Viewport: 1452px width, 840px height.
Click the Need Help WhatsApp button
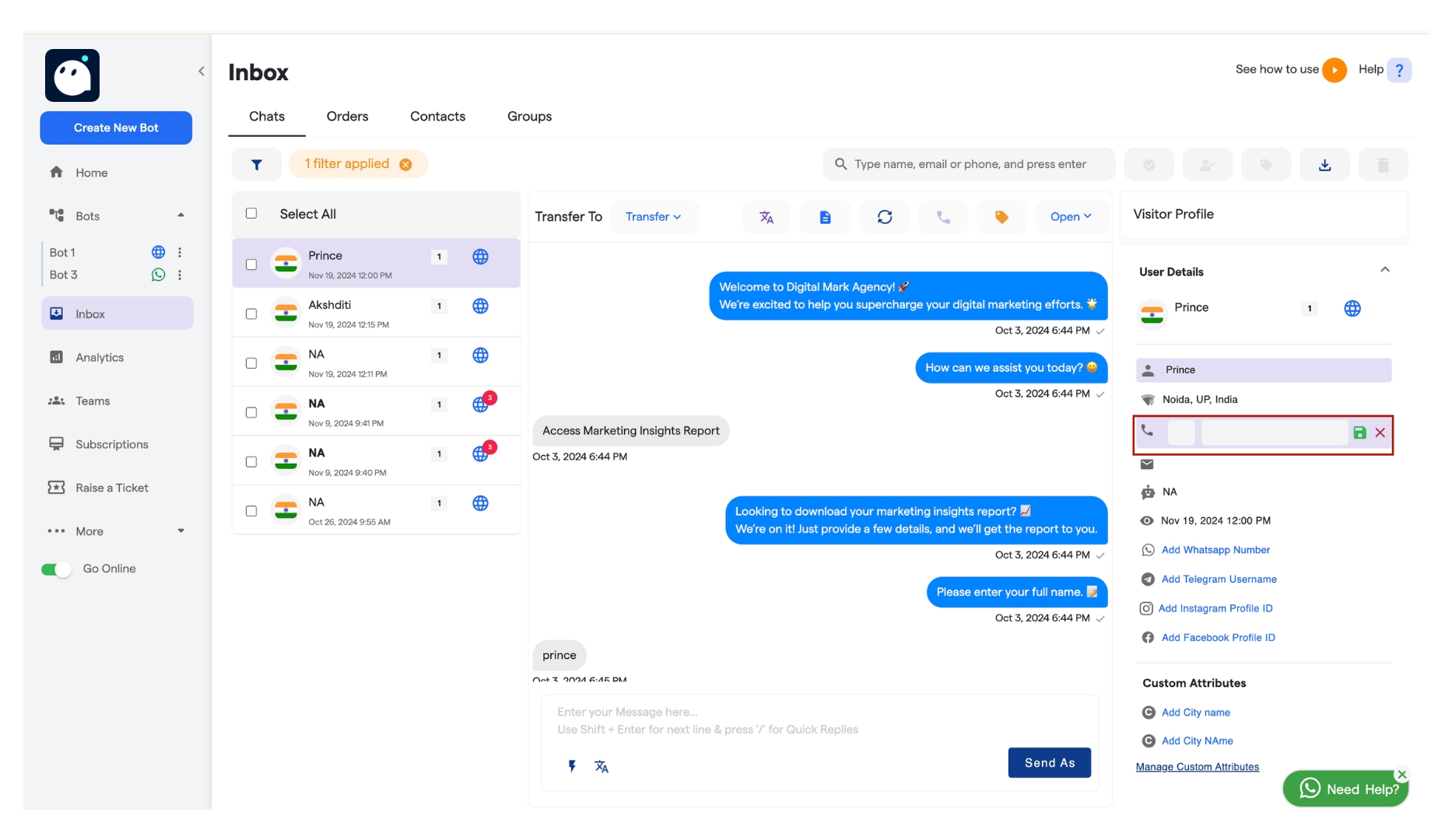pyautogui.click(x=1345, y=789)
